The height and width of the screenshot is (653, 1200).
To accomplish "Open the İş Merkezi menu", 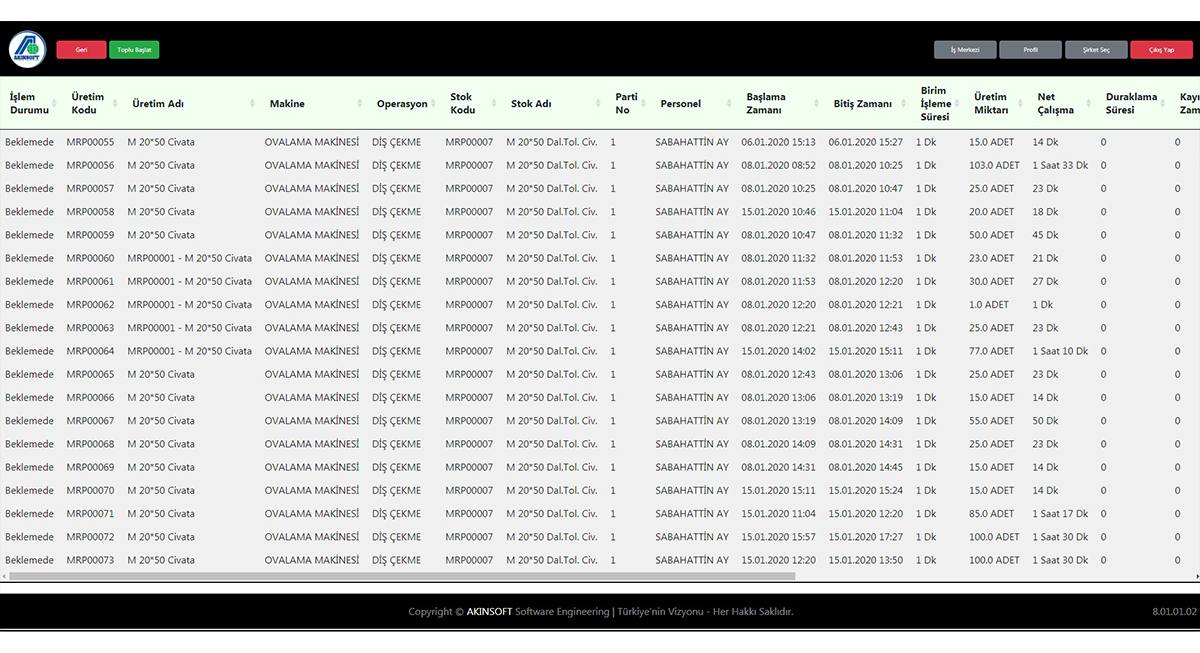I will coord(964,49).
